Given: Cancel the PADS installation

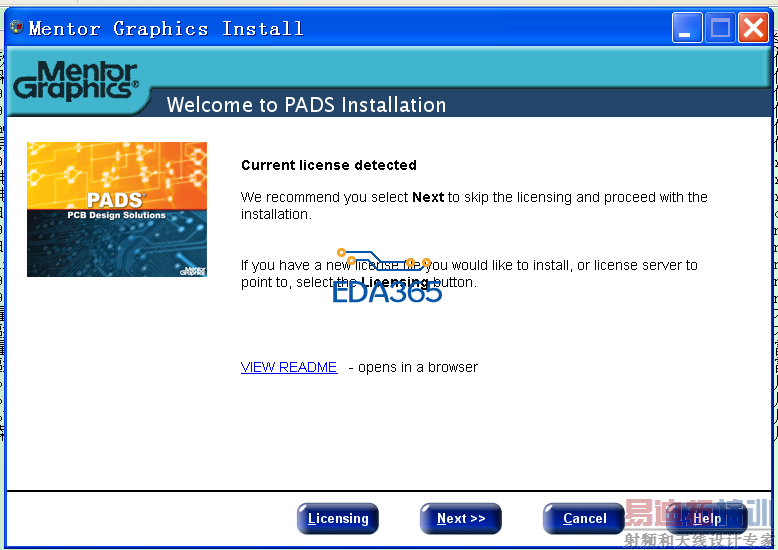Looking at the screenshot, I should 584,518.
